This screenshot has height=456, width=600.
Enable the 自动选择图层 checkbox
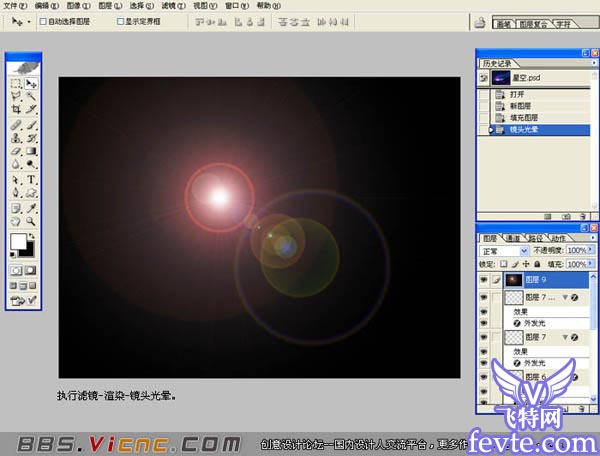42,20
